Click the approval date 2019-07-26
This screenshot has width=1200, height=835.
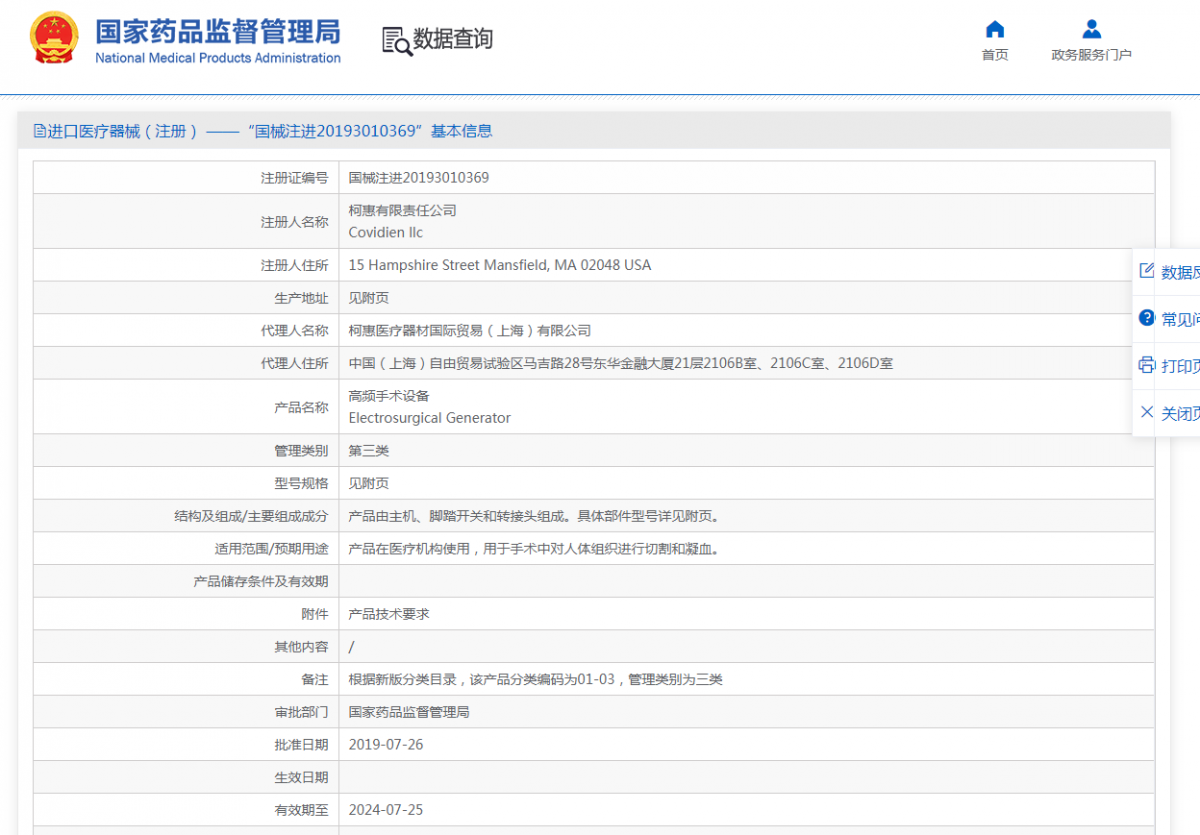point(386,745)
